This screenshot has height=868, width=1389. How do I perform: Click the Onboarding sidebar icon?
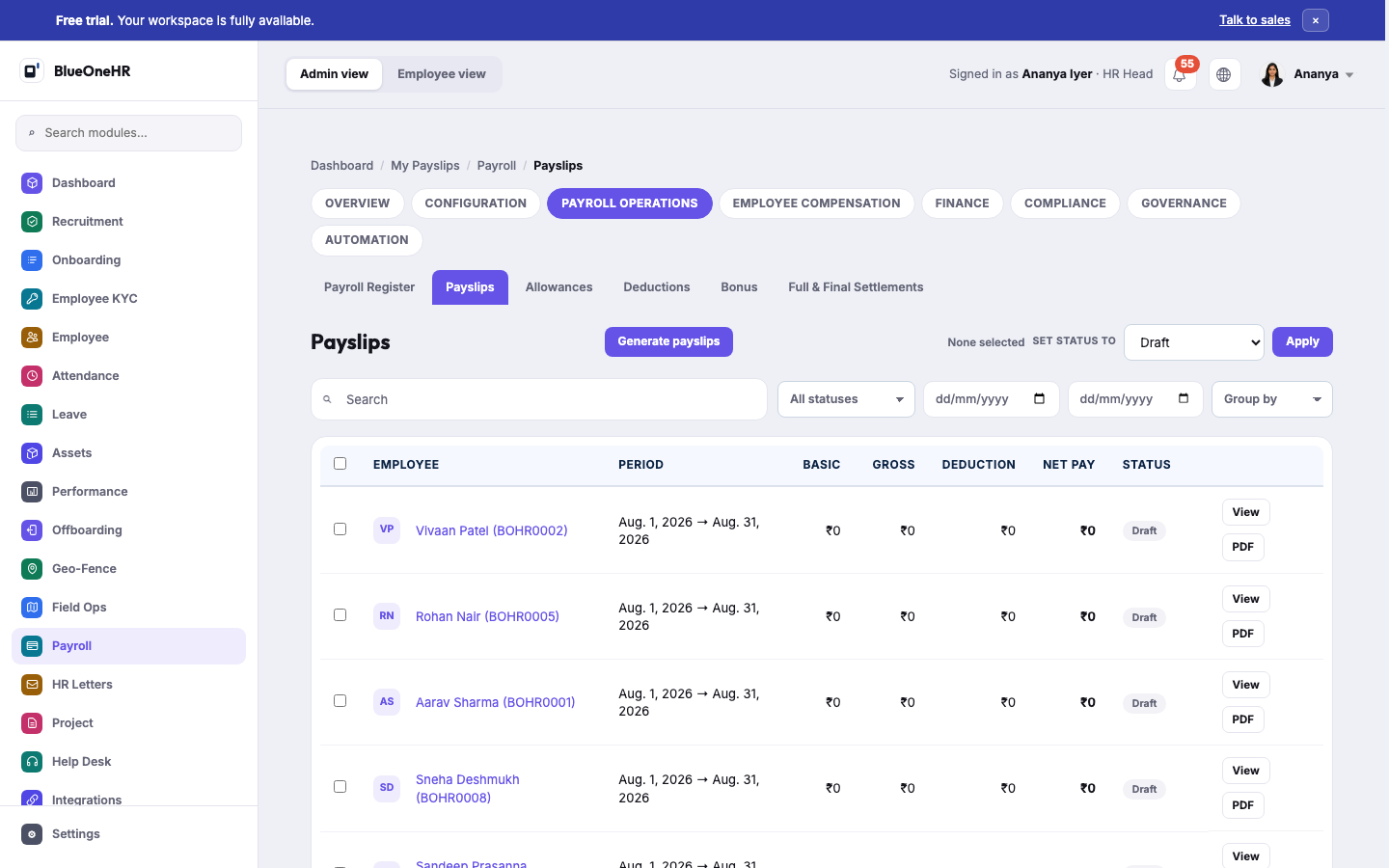click(x=32, y=260)
